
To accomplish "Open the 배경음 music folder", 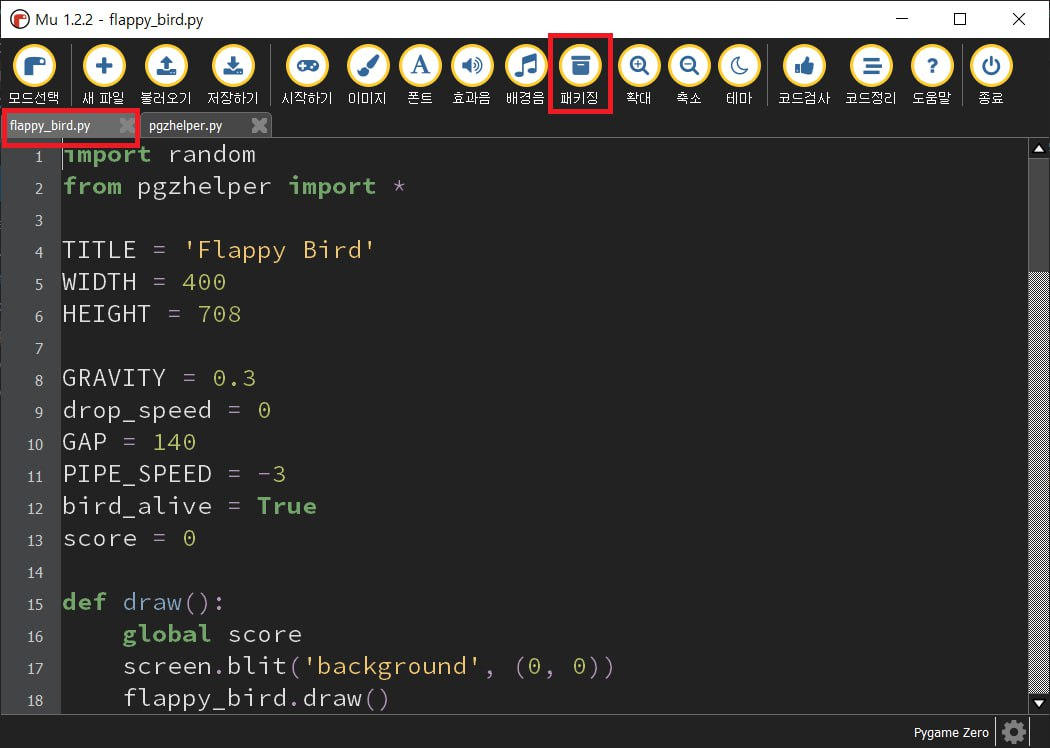I will pyautogui.click(x=526, y=67).
